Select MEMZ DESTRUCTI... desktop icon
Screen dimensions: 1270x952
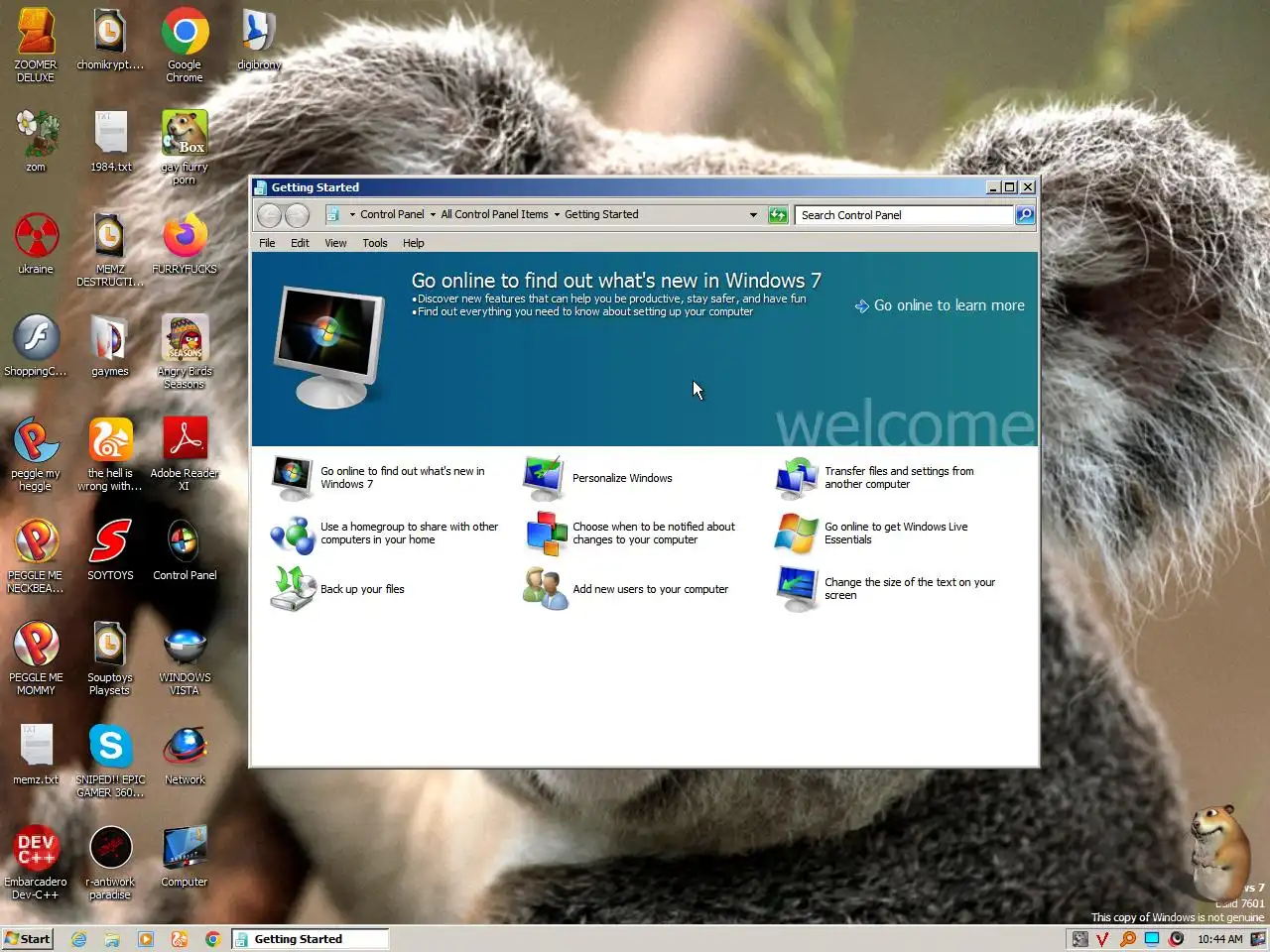pyautogui.click(x=110, y=248)
